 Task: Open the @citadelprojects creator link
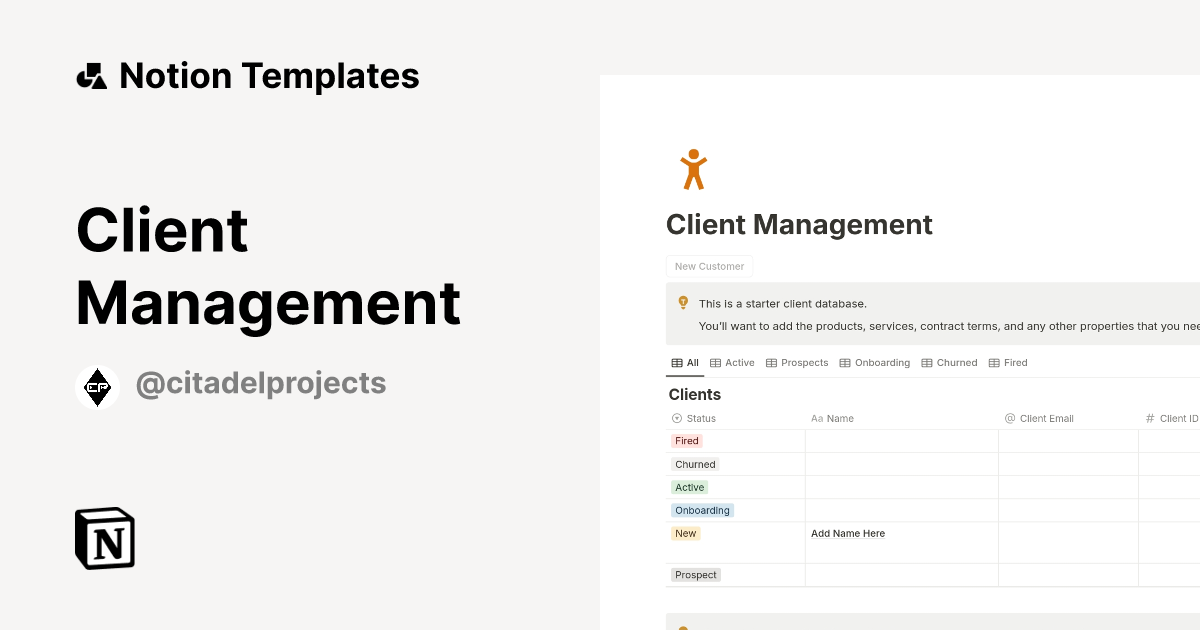coord(260,383)
